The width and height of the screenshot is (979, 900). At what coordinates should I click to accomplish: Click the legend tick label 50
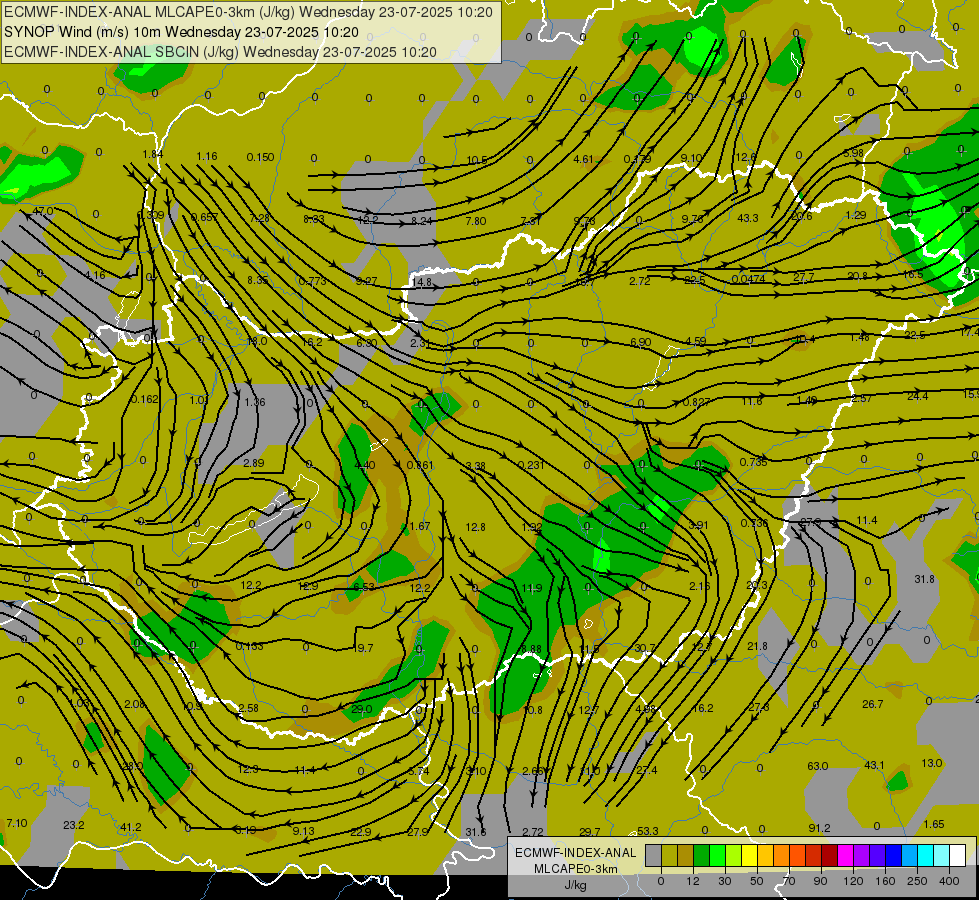pos(756,881)
